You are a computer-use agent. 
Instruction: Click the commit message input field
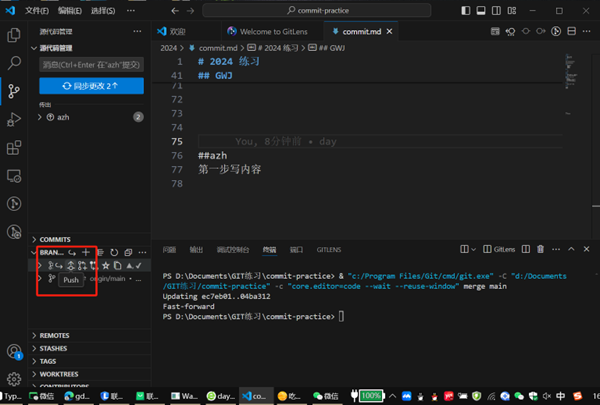pyautogui.click(x=91, y=65)
